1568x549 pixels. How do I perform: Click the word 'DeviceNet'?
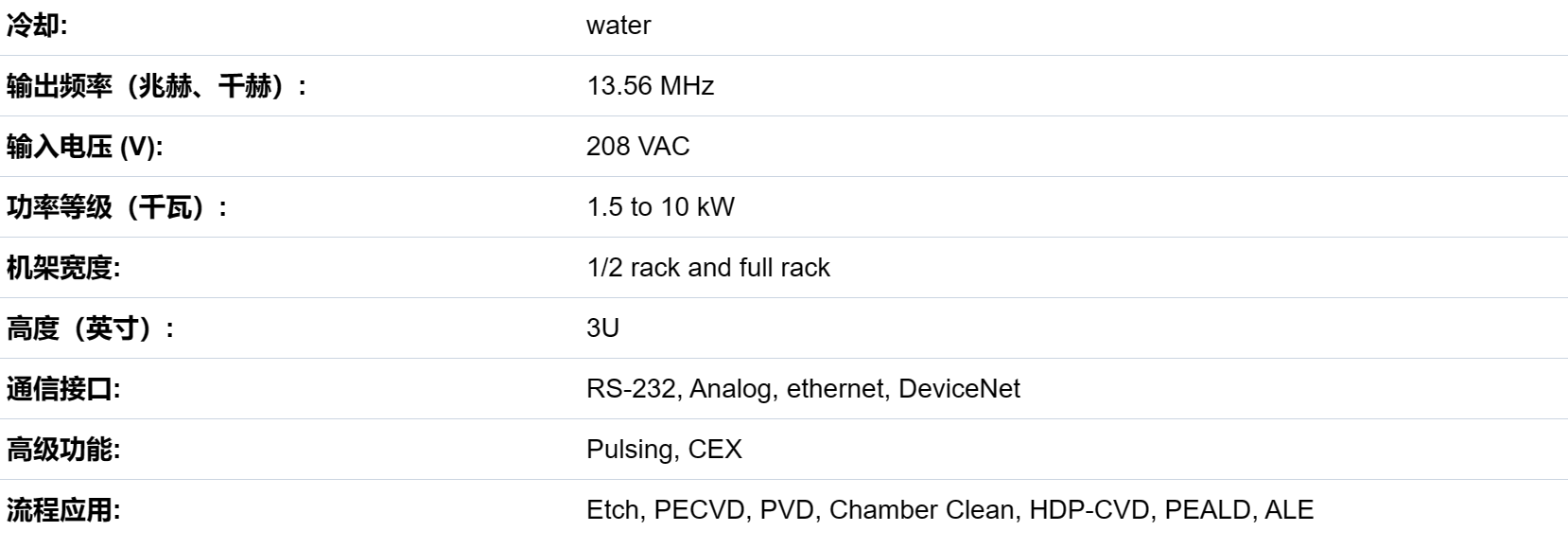(x=959, y=389)
